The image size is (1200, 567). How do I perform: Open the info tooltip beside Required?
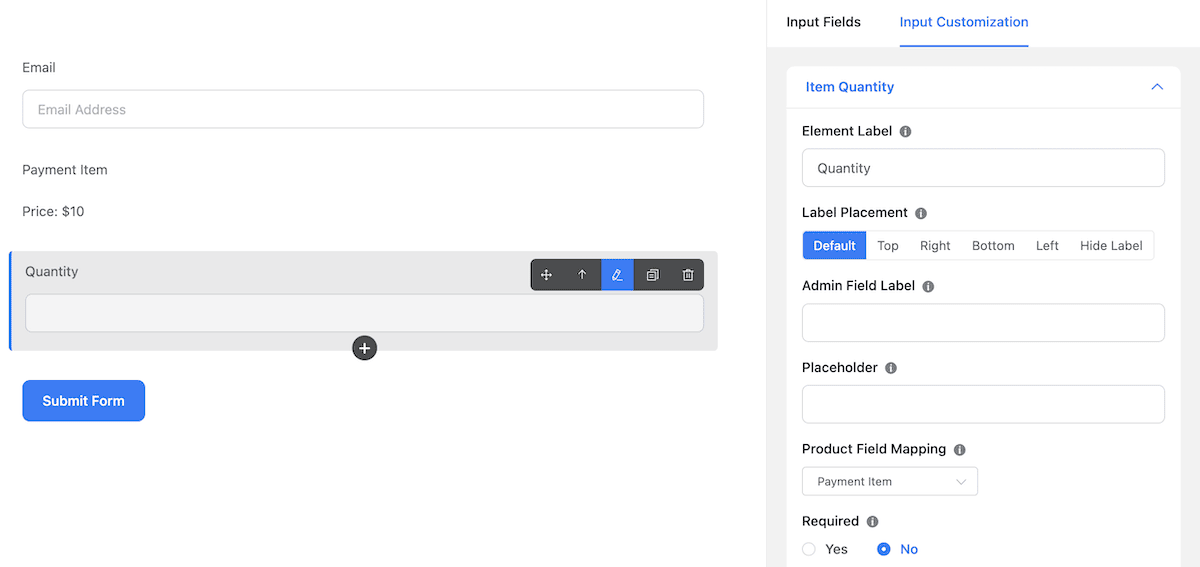click(872, 522)
